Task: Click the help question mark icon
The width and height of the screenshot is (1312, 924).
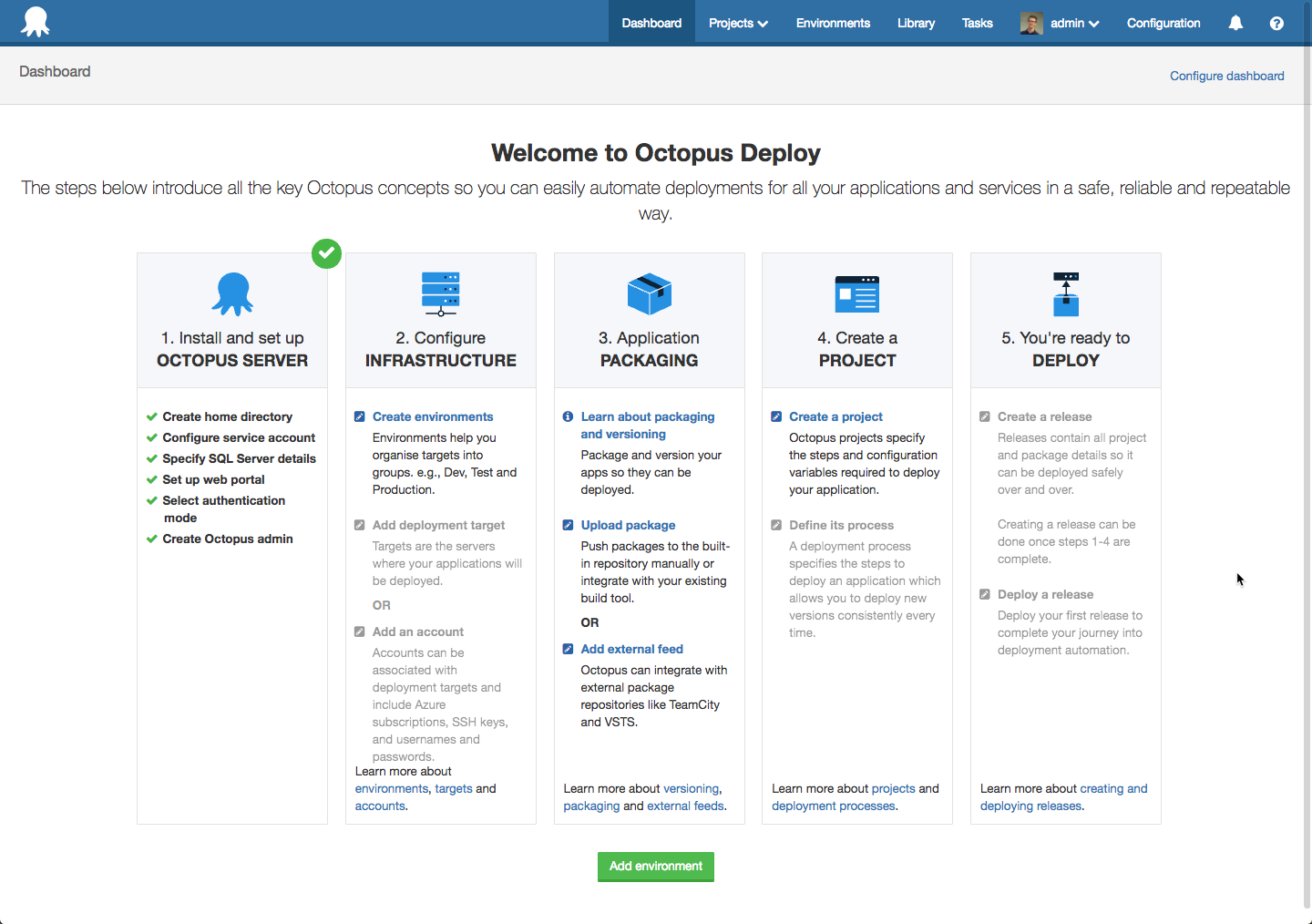Action: tap(1276, 23)
